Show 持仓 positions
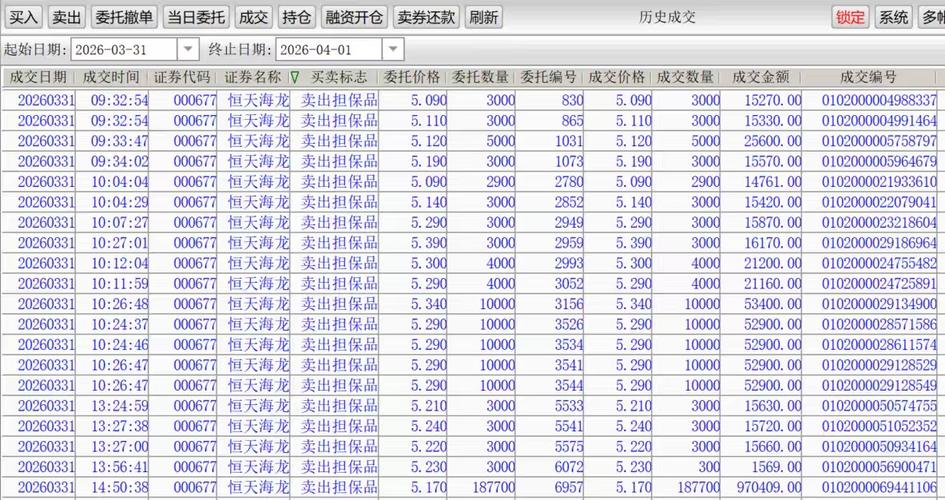 click(297, 17)
